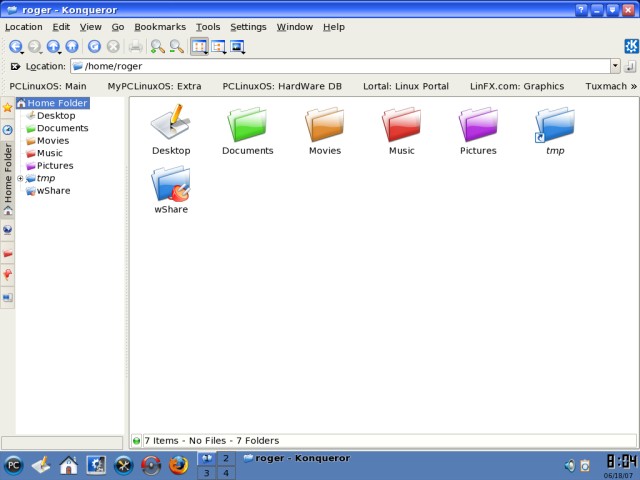This screenshot has width=640, height=480.
Task: Open History tab in sidebar
Action: pyautogui.click(x=7, y=130)
